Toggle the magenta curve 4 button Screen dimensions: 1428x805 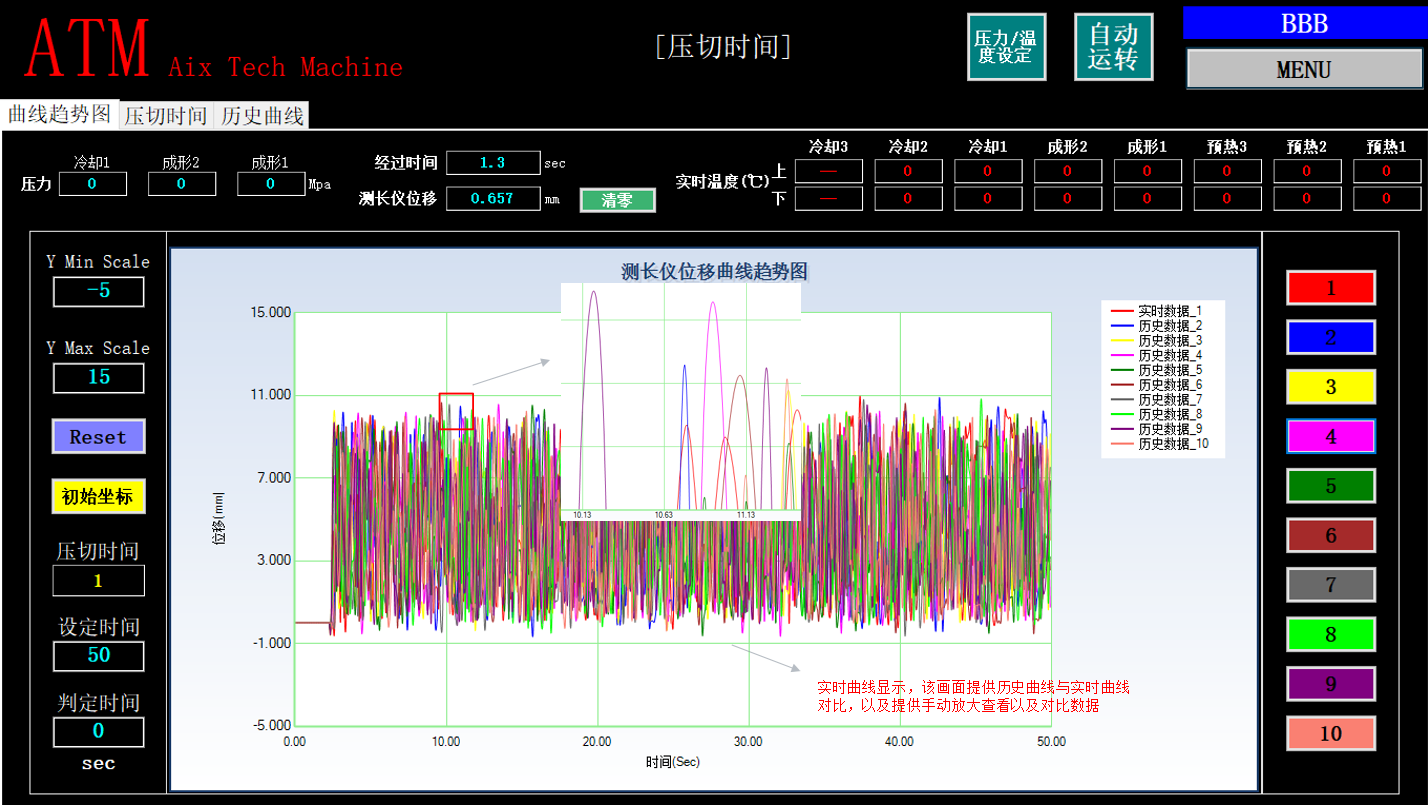pos(1330,437)
